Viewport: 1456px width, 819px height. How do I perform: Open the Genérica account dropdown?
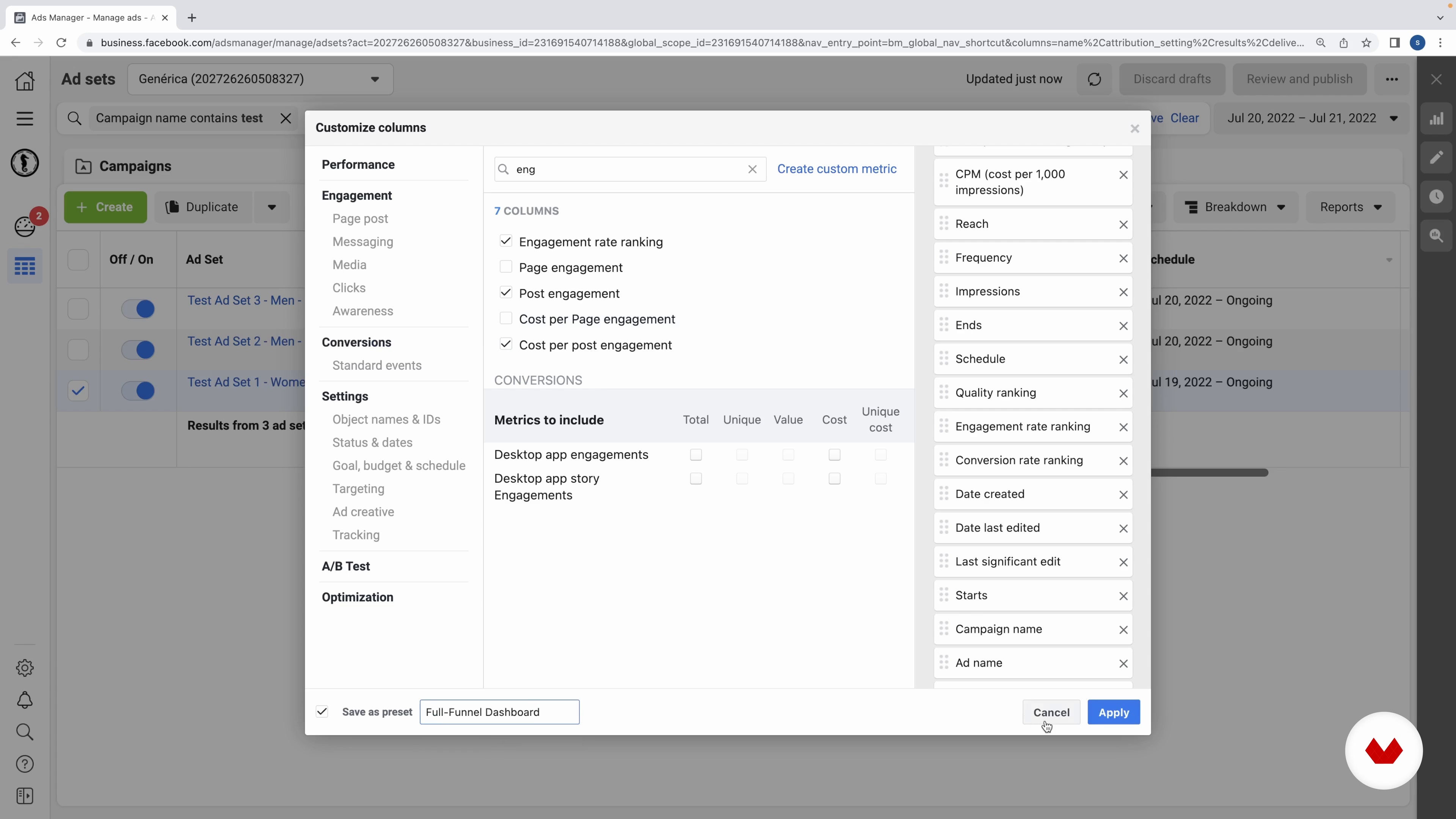coord(260,79)
